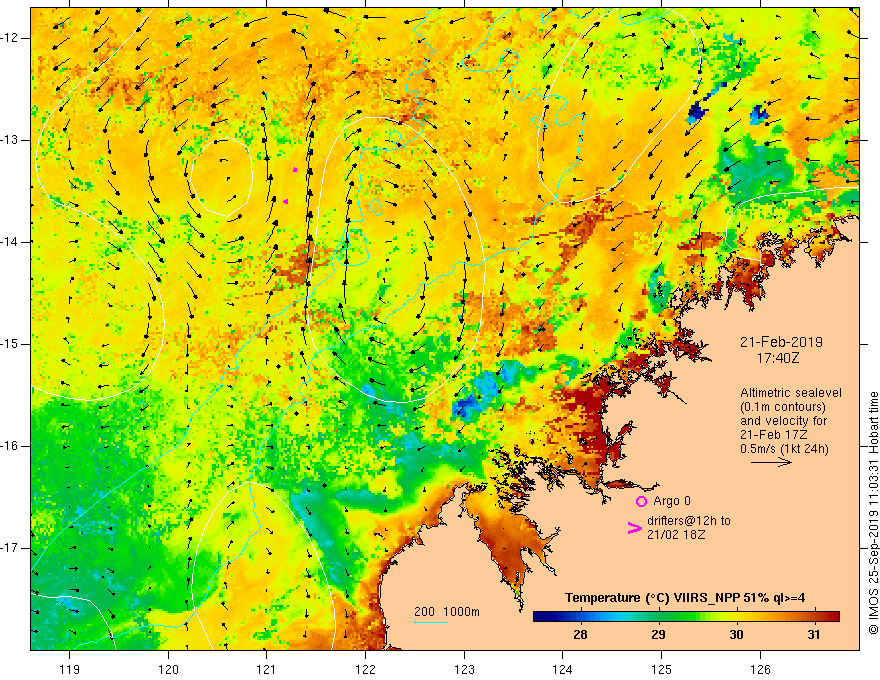Click the longitude axis label 122
Viewport: 880px width, 680px height.
pos(365,669)
